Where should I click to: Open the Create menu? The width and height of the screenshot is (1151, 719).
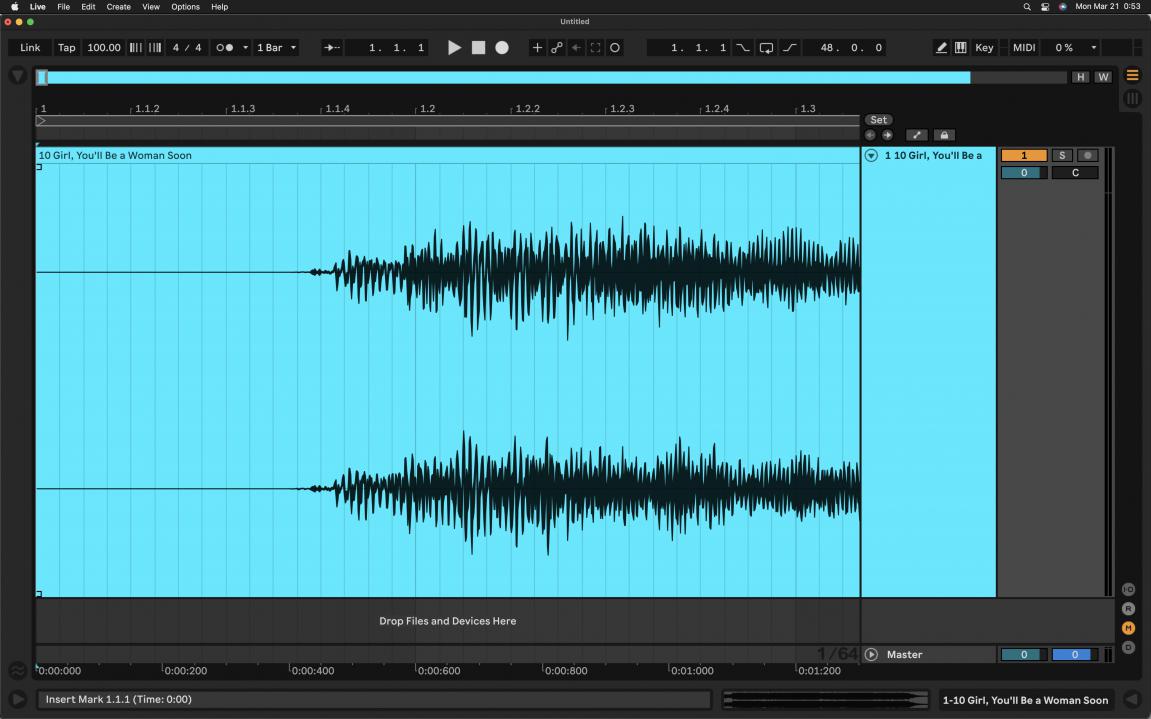[x=118, y=7]
